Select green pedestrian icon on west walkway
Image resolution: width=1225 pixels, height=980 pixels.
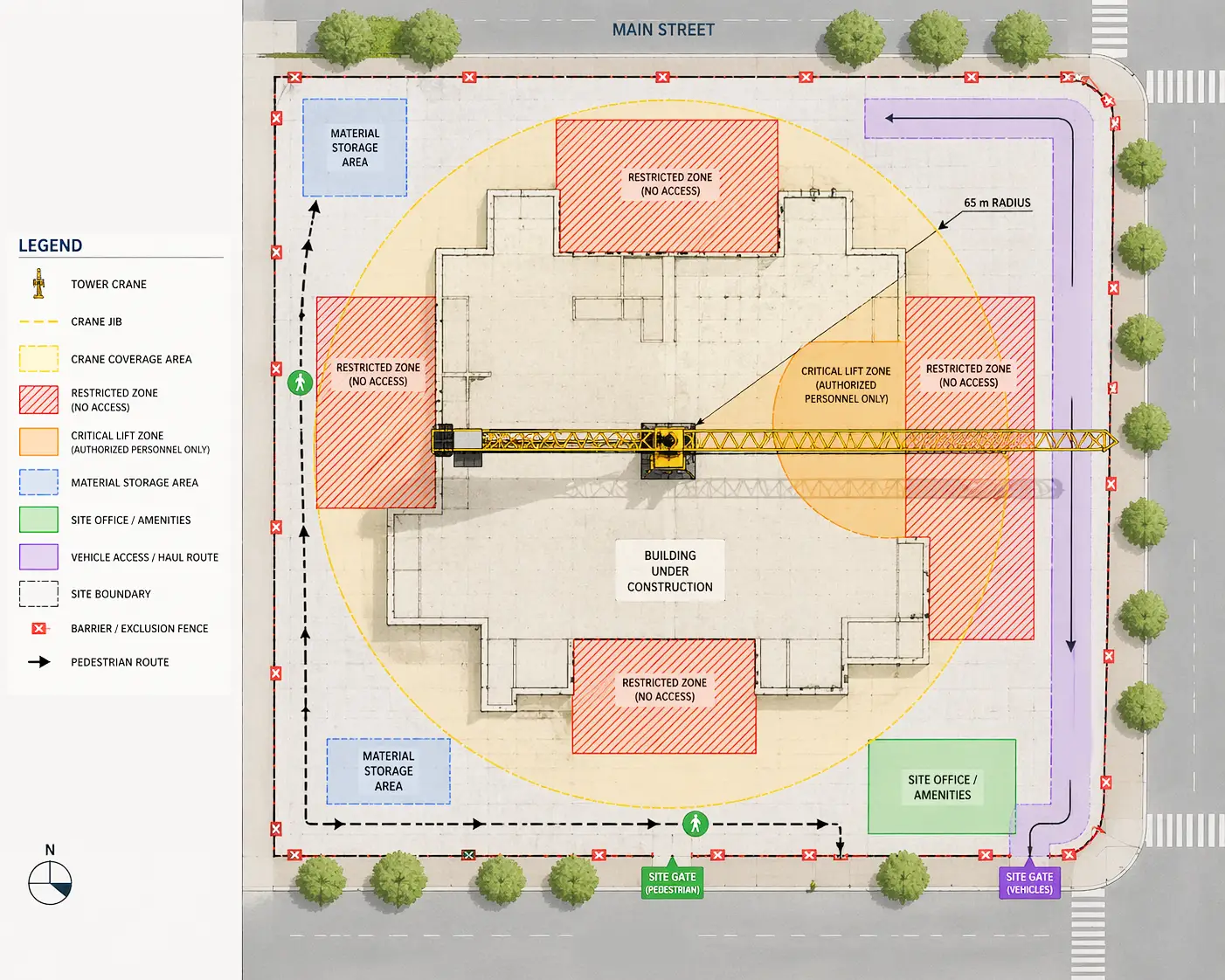(x=300, y=382)
